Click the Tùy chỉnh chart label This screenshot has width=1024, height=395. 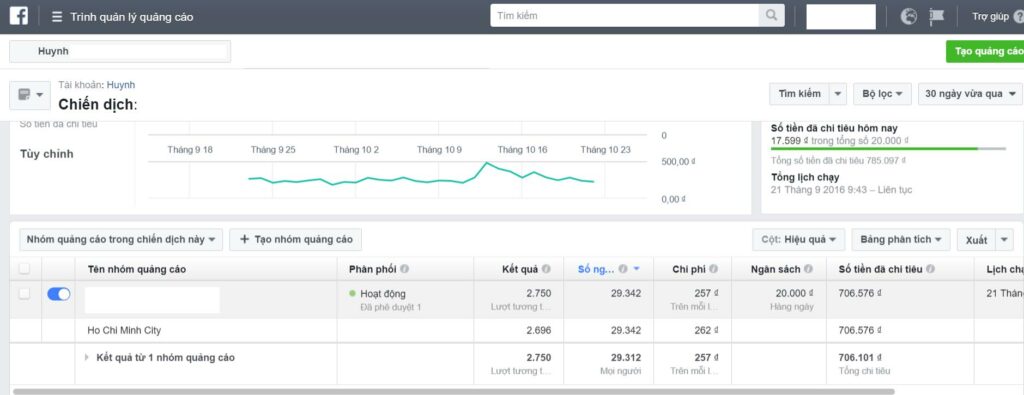[x=46, y=154]
